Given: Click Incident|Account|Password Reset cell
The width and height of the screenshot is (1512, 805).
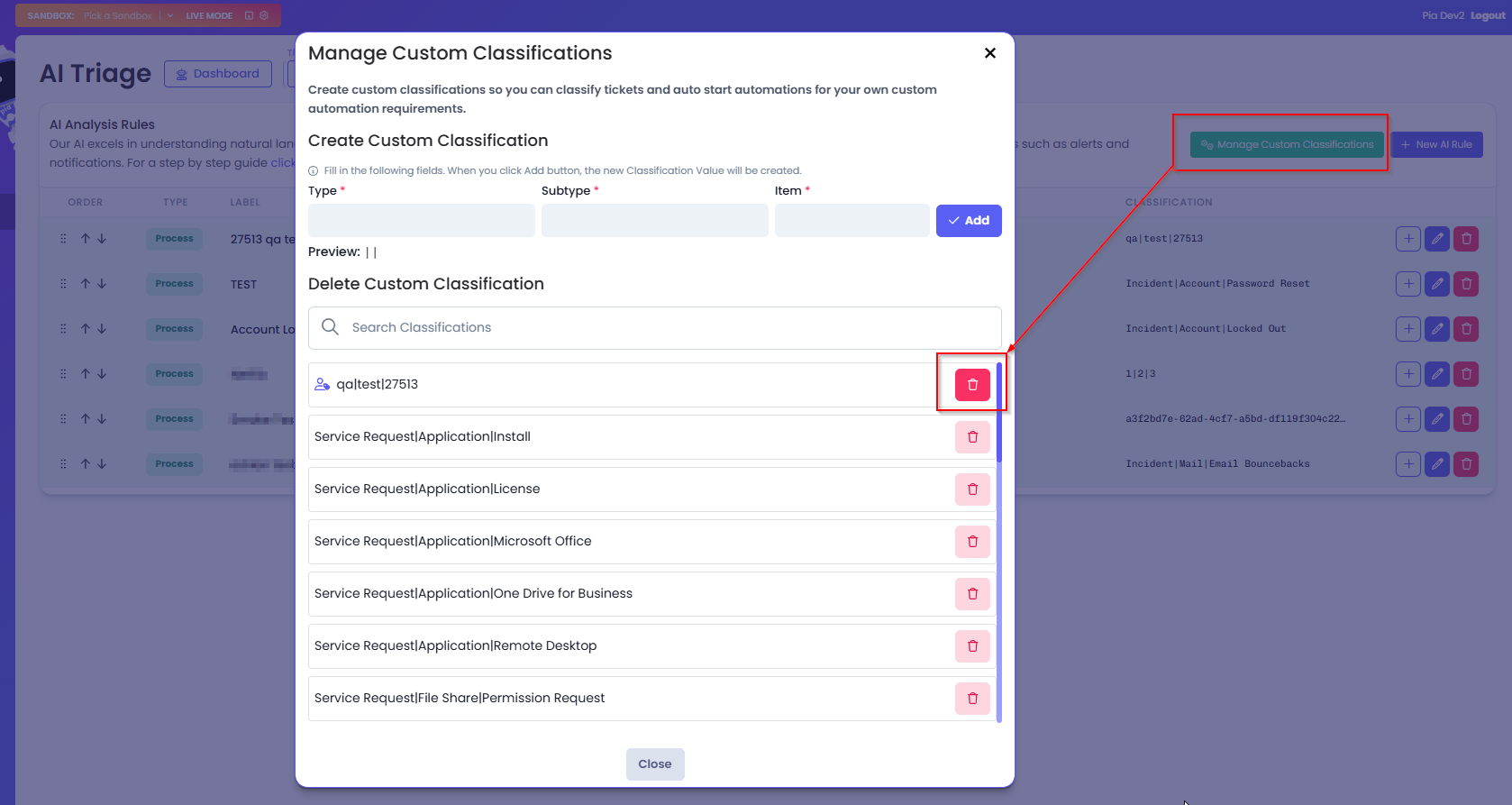Looking at the screenshot, I should 1217,284.
